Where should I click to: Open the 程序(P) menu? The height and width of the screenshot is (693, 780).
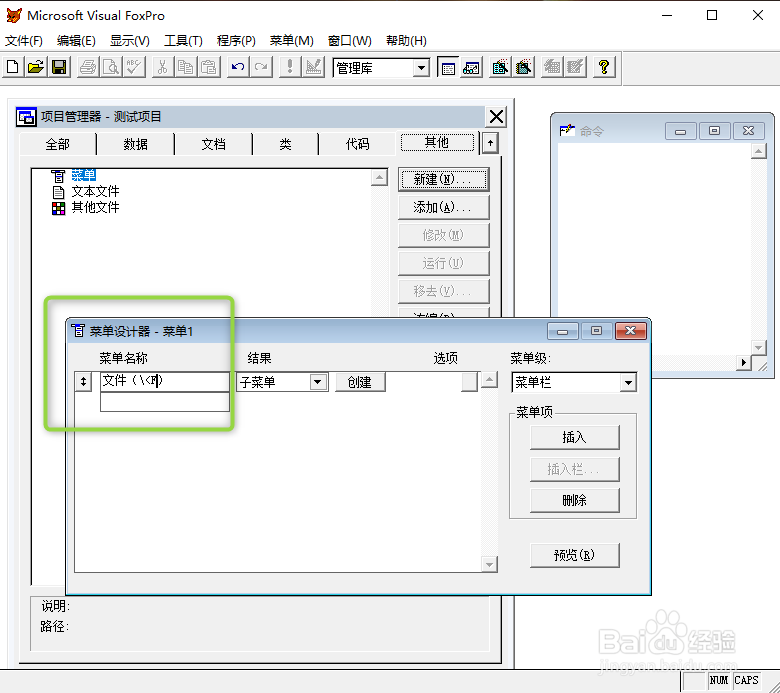coord(236,41)
